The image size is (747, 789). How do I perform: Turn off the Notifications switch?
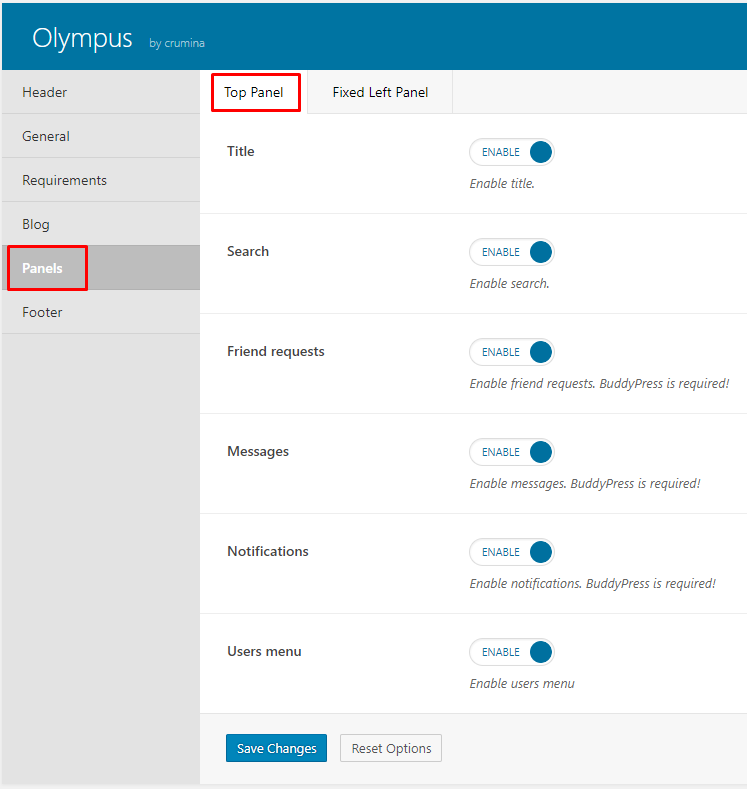pos(512,552)
